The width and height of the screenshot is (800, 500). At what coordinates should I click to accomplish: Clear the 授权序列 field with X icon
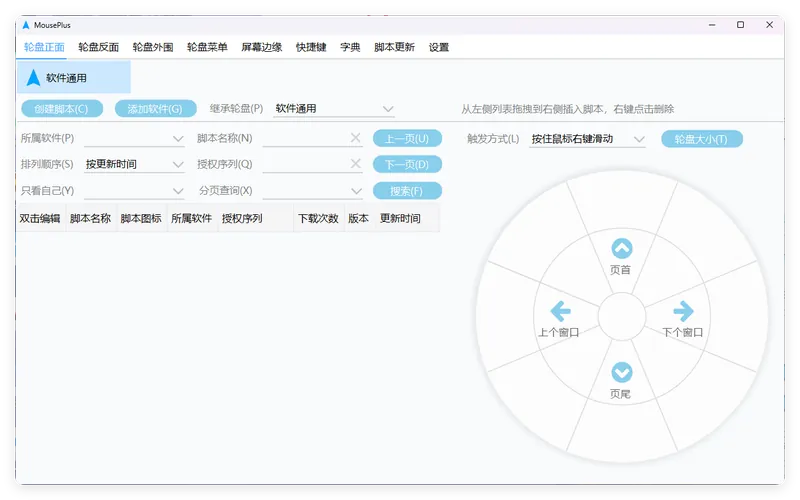[x=356, y=163]
